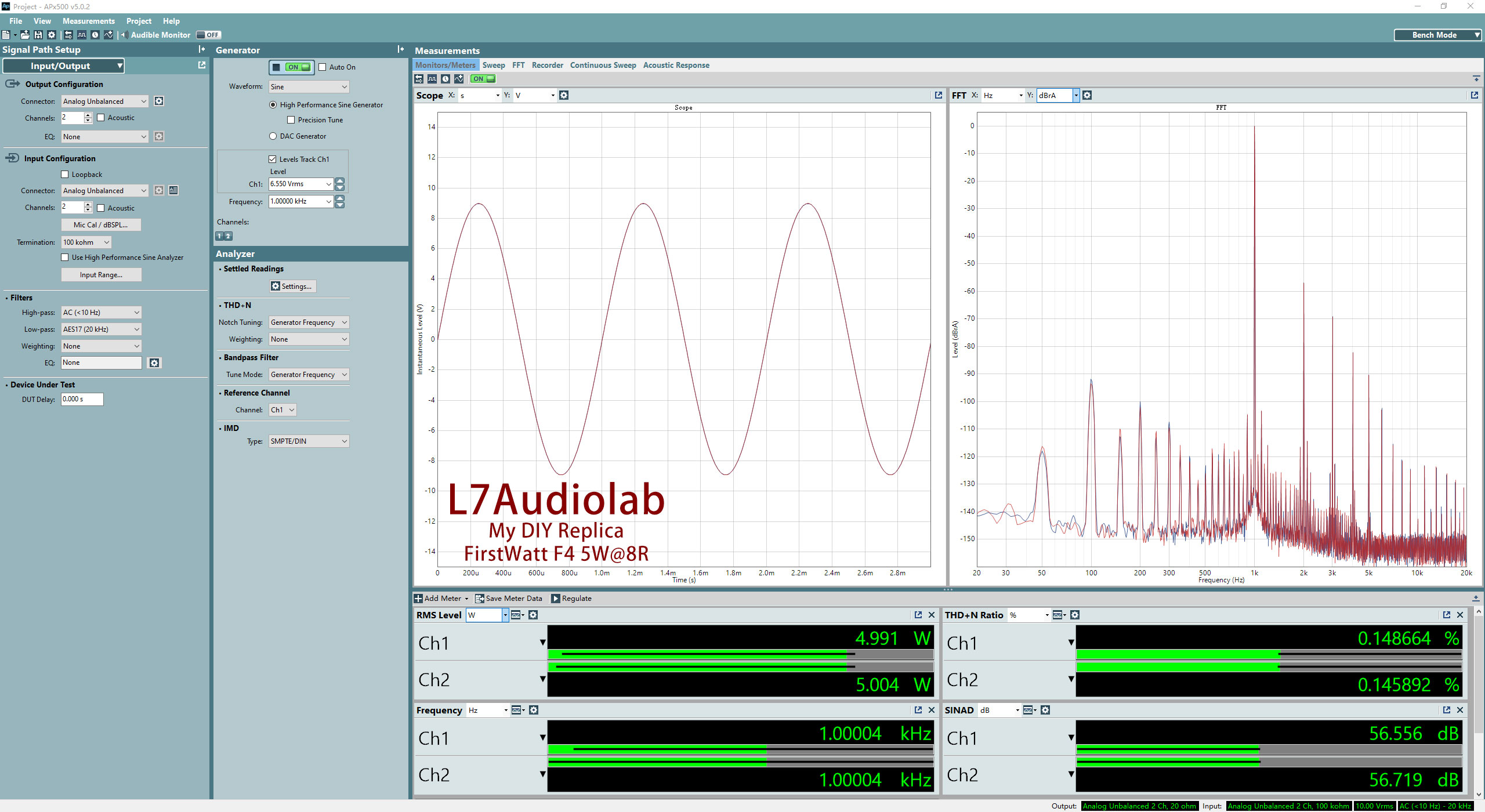The width and height of the screenshot is (1485, 812).
Task: Pop out the Input/Output panel
Action: click(x=201, y=65)
